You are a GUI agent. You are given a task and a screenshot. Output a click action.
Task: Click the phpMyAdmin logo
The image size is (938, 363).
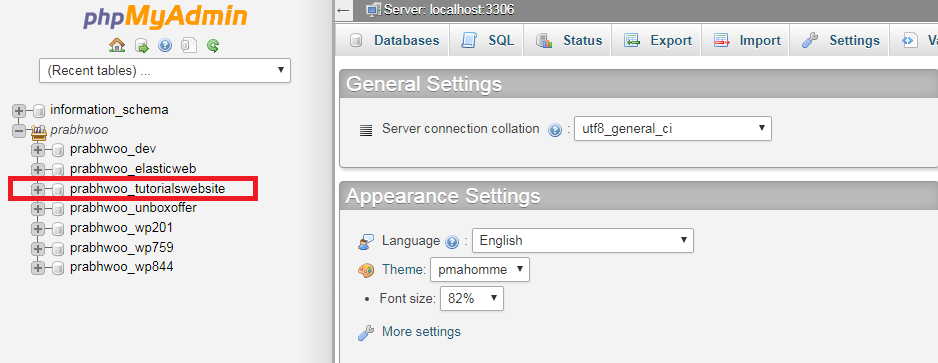pos(165,17)
